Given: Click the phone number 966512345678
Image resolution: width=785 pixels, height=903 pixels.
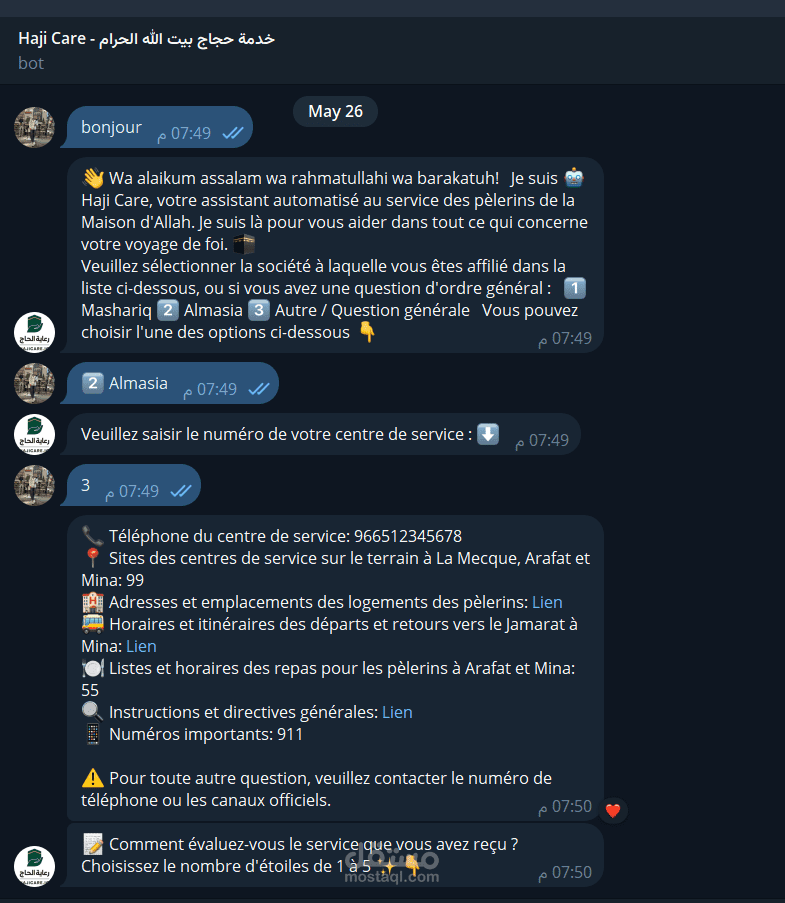Looking at the screenshot, I should 408,536.
